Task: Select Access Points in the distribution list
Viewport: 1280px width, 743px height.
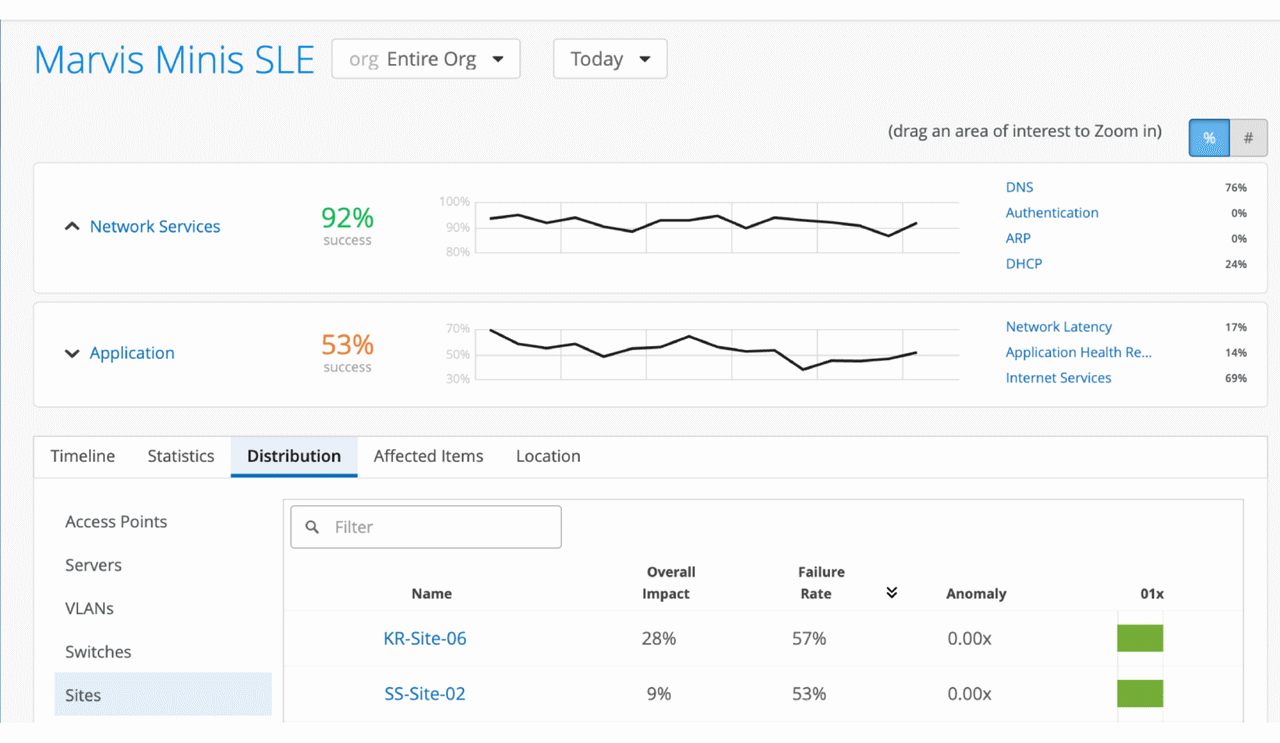Action: 116,522
